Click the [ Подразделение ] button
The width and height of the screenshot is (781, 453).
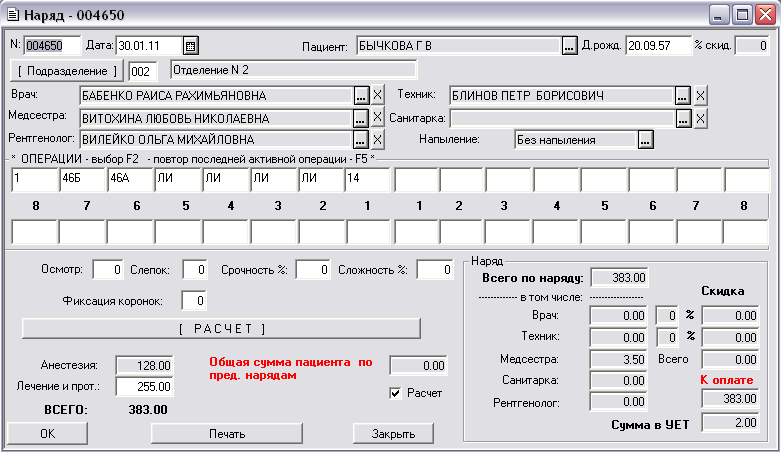pos(67,71)
